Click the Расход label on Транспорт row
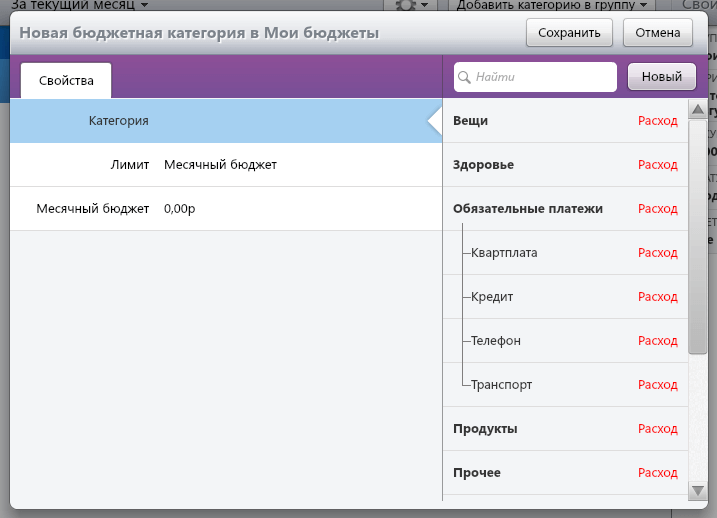Viewport: 717px width, 518px height. [658, 384]
